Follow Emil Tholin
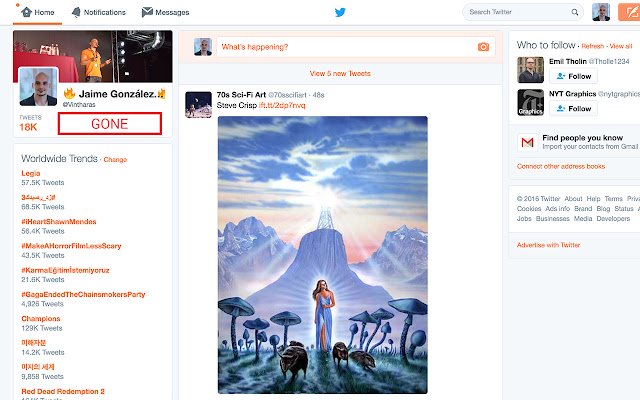 click(573, 76)
